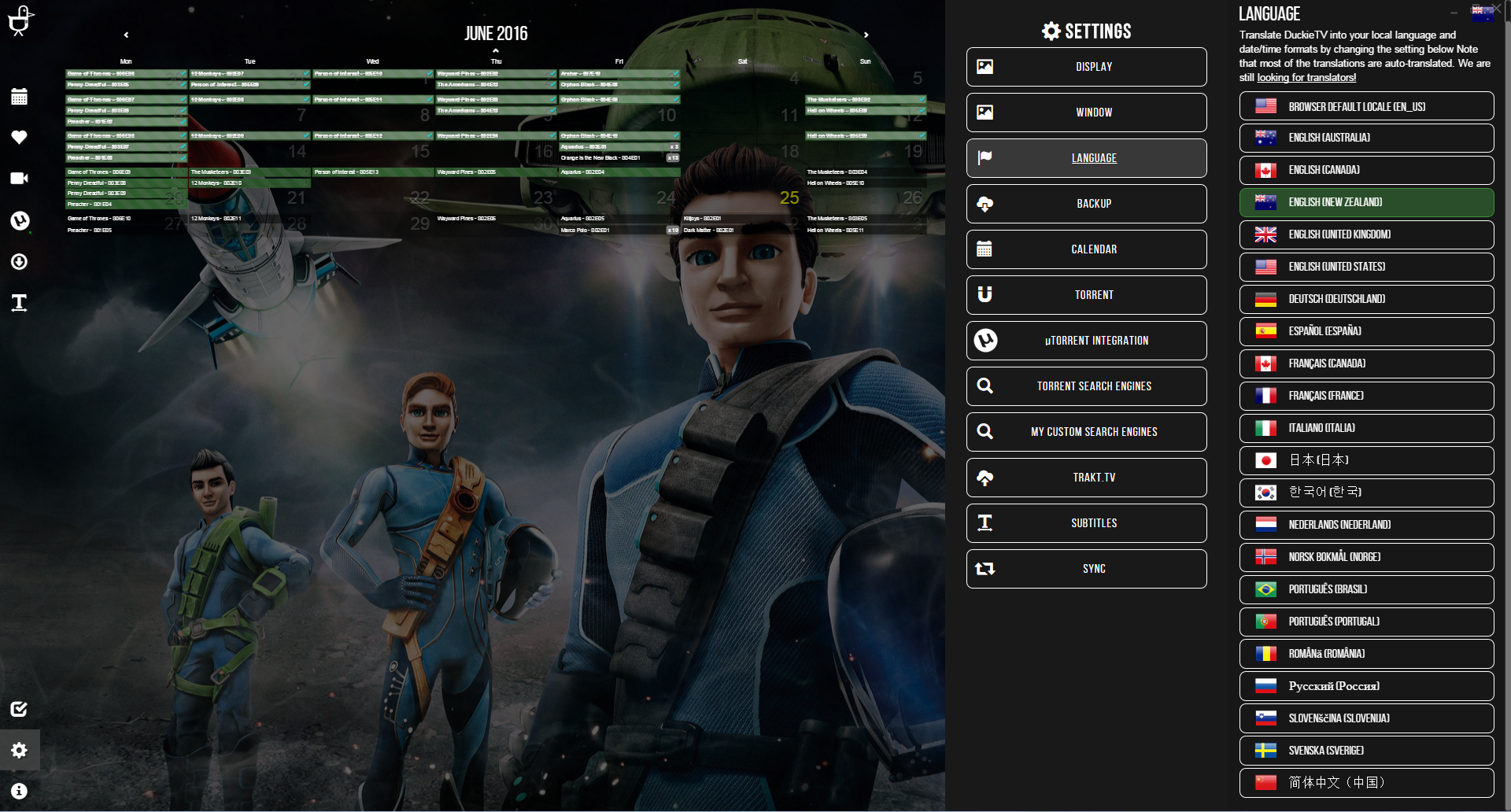1511x812 pixels.
Task: Toggle watched check on Person of Interest S05E10
Action: pos(429,74)
